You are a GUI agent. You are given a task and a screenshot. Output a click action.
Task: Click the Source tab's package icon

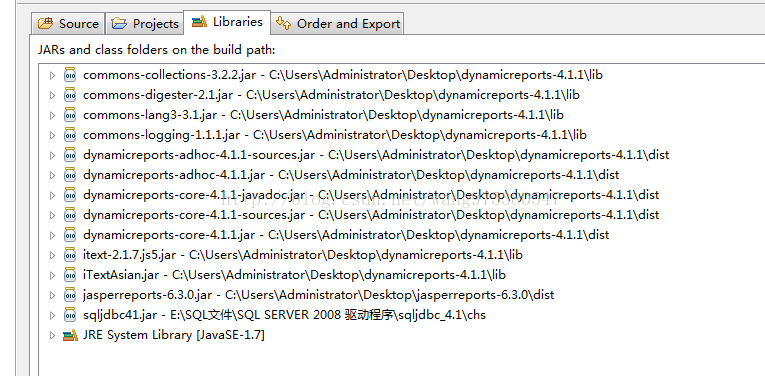pos(45,23)
